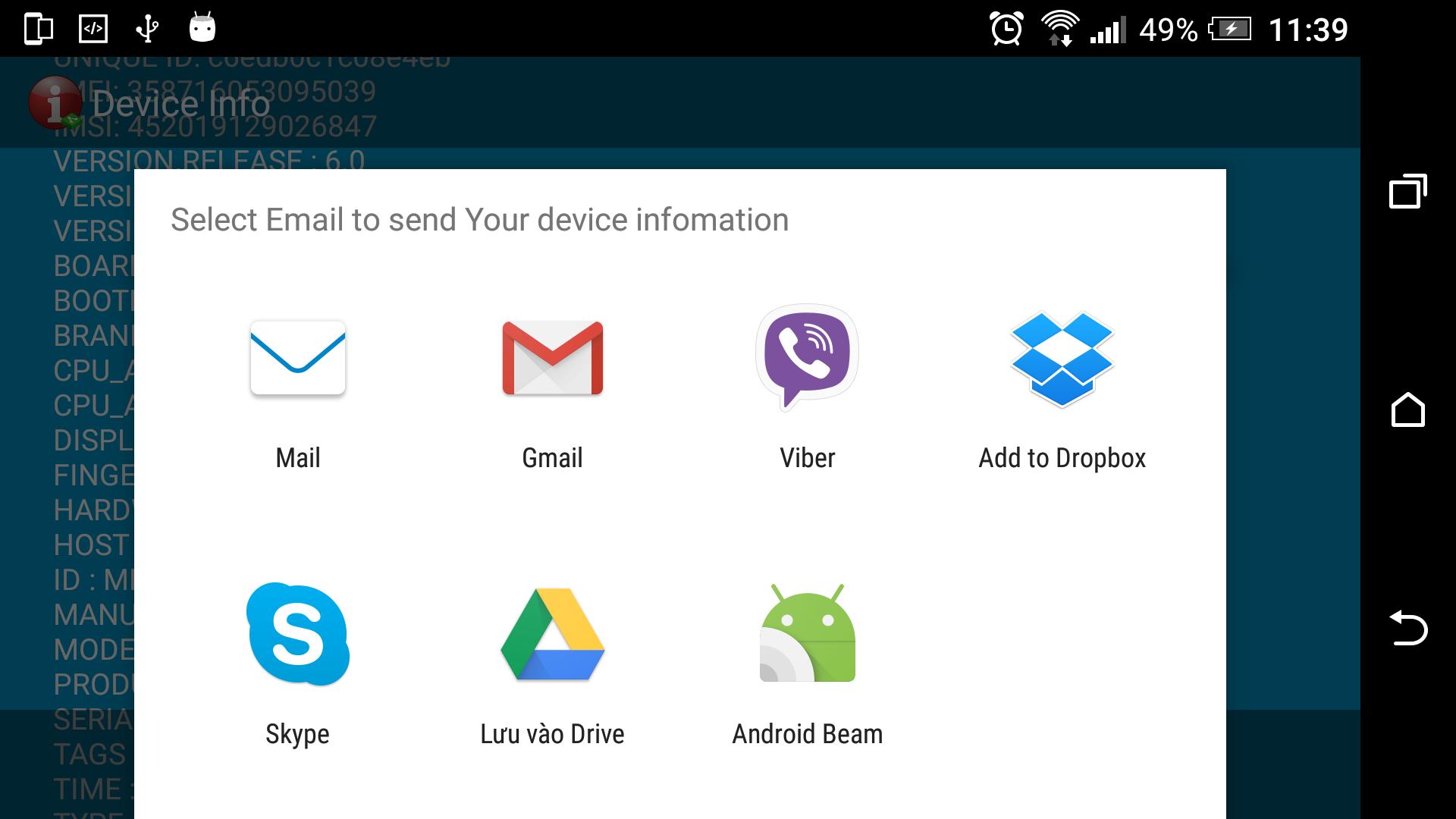Go to home screen via Home button
This screenshot has width=1456, height=819.
1407,409
